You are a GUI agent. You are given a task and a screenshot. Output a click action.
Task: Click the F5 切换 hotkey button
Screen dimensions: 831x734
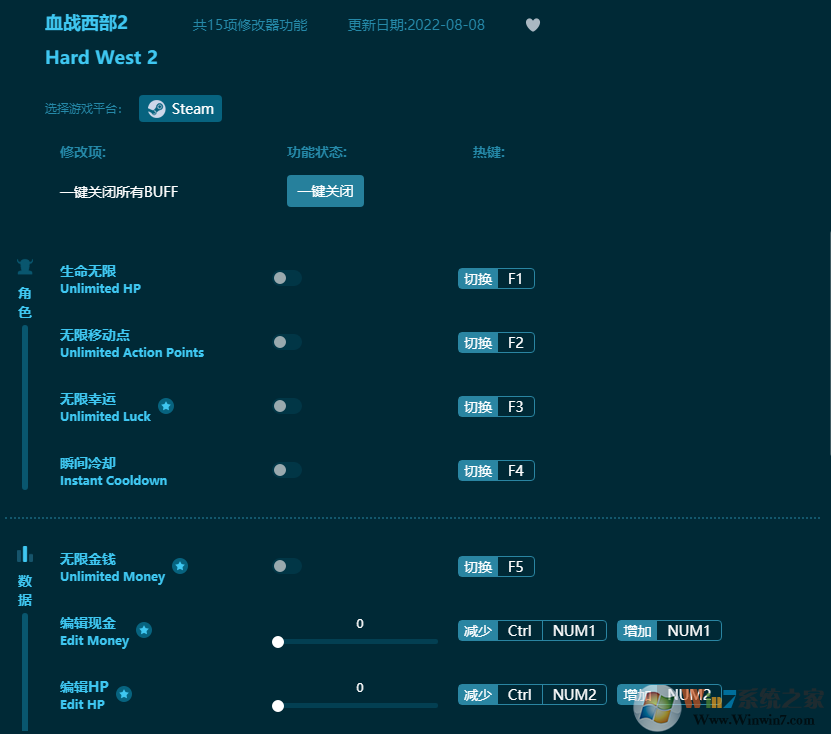coord(496,567)
